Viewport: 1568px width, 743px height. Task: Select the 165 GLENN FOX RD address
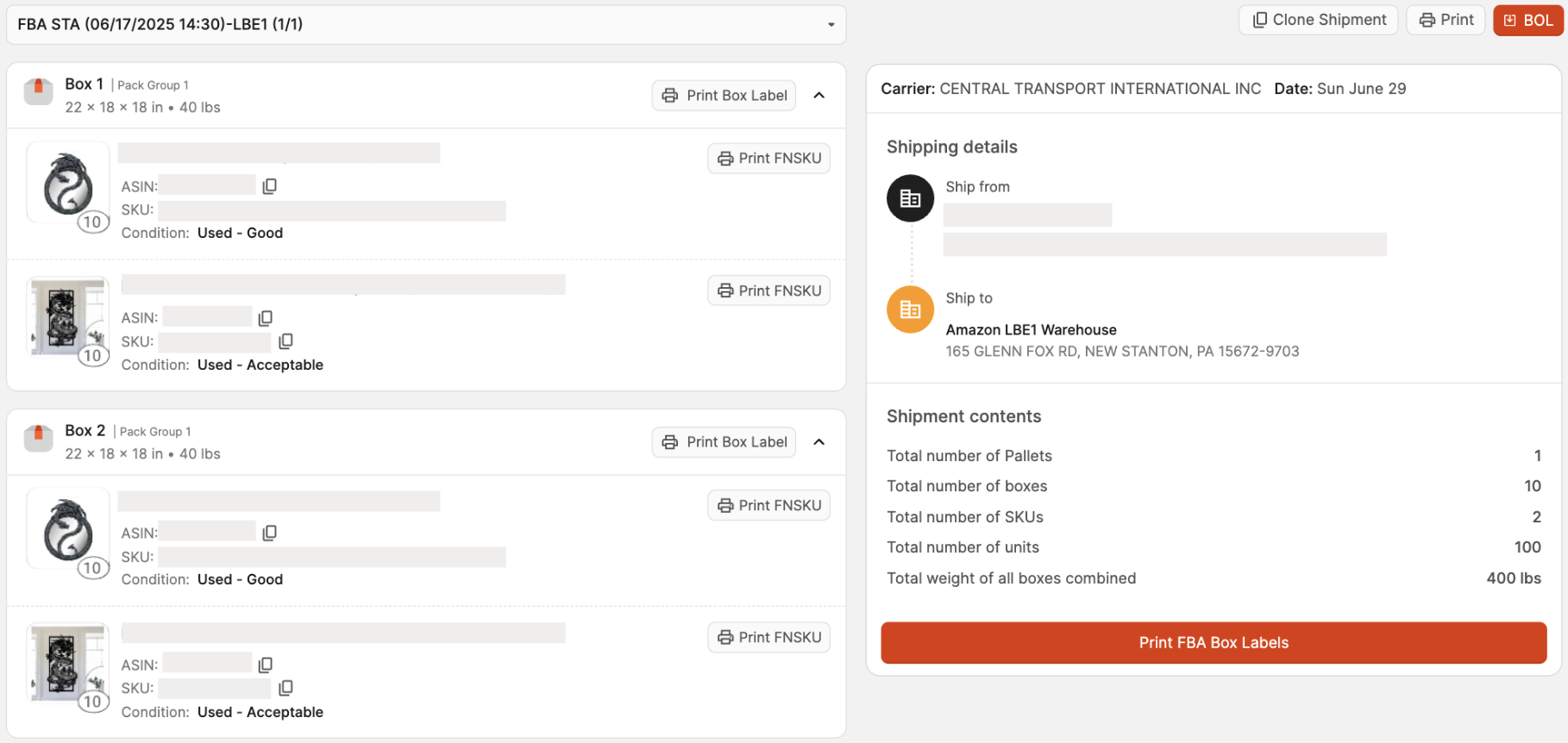tap(1122, 352)
